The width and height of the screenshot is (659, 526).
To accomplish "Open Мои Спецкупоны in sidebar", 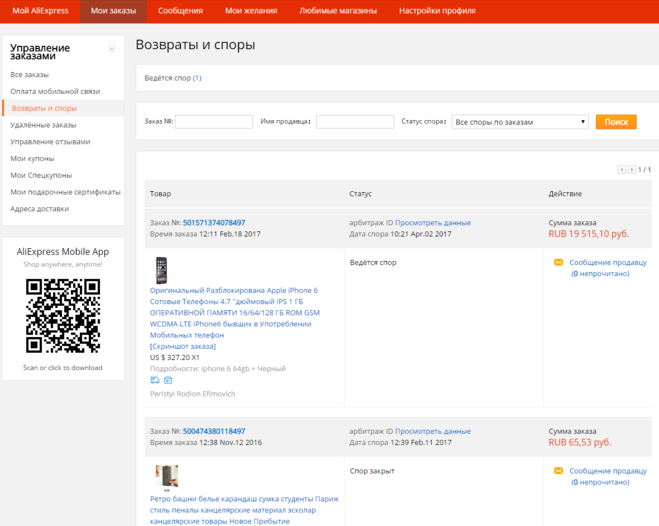I will (41, 176).
